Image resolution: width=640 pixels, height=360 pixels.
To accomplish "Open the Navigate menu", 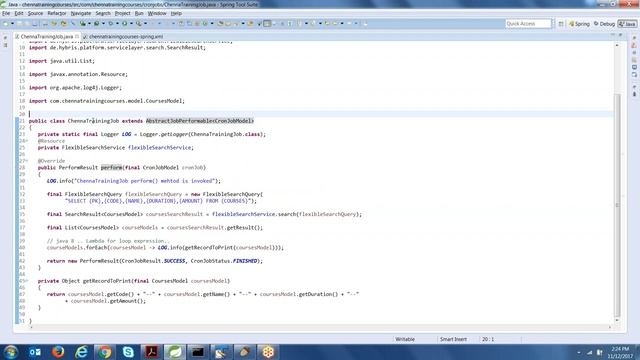I will coord(81,13).
